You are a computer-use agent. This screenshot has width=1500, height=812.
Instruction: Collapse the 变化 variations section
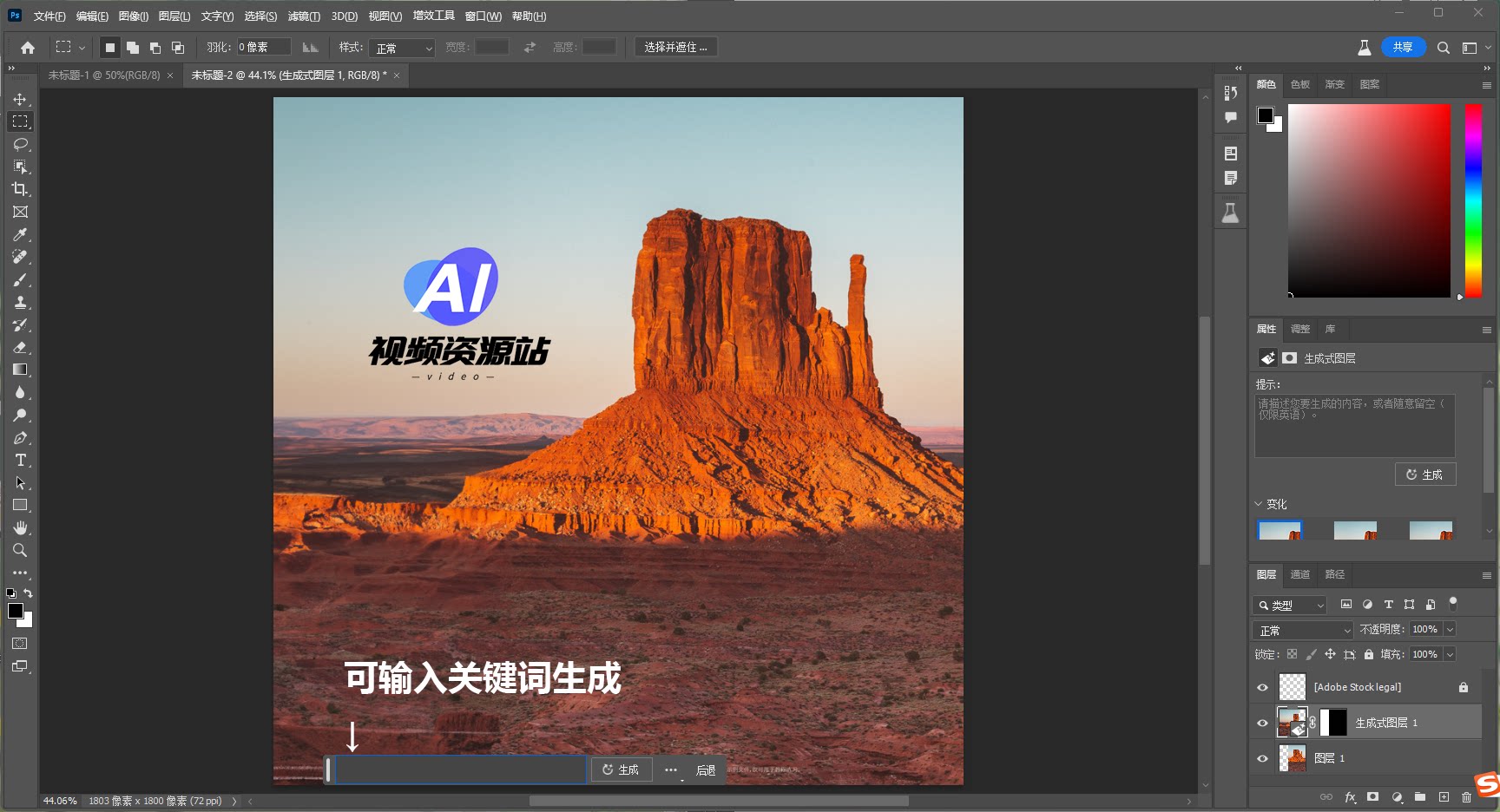(x=1259, y=504)
